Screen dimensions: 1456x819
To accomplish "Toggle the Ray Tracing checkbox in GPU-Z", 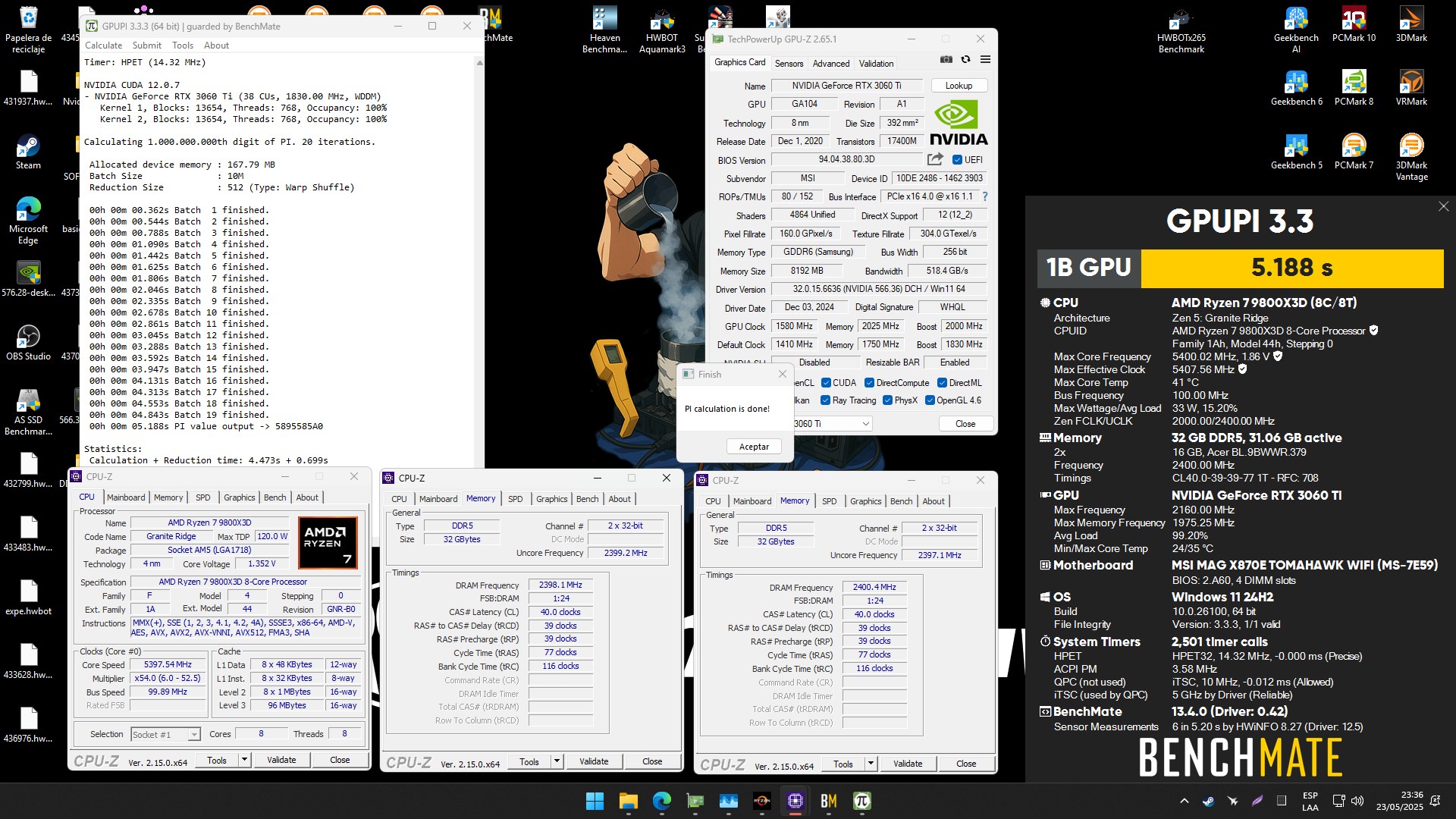I will coord(825,400).
